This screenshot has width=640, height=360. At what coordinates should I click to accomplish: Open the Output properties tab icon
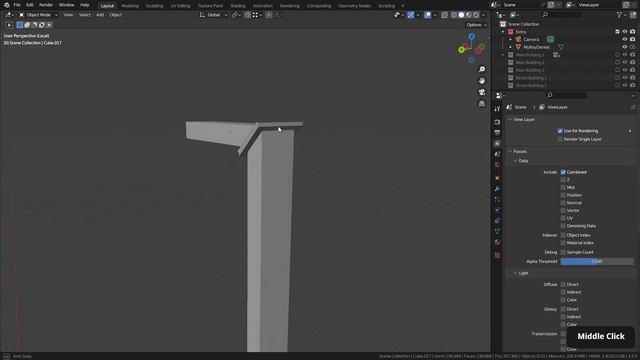tap(497, 133)
